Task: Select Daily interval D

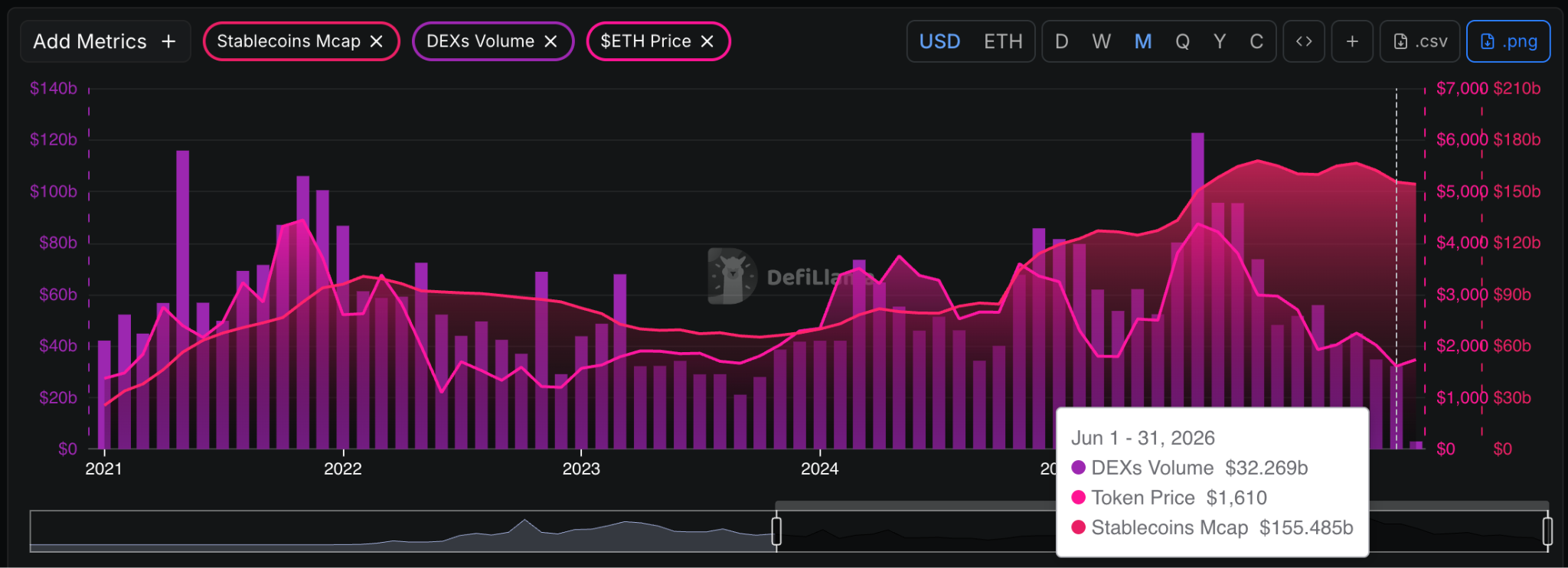Action: (1061, 41)
